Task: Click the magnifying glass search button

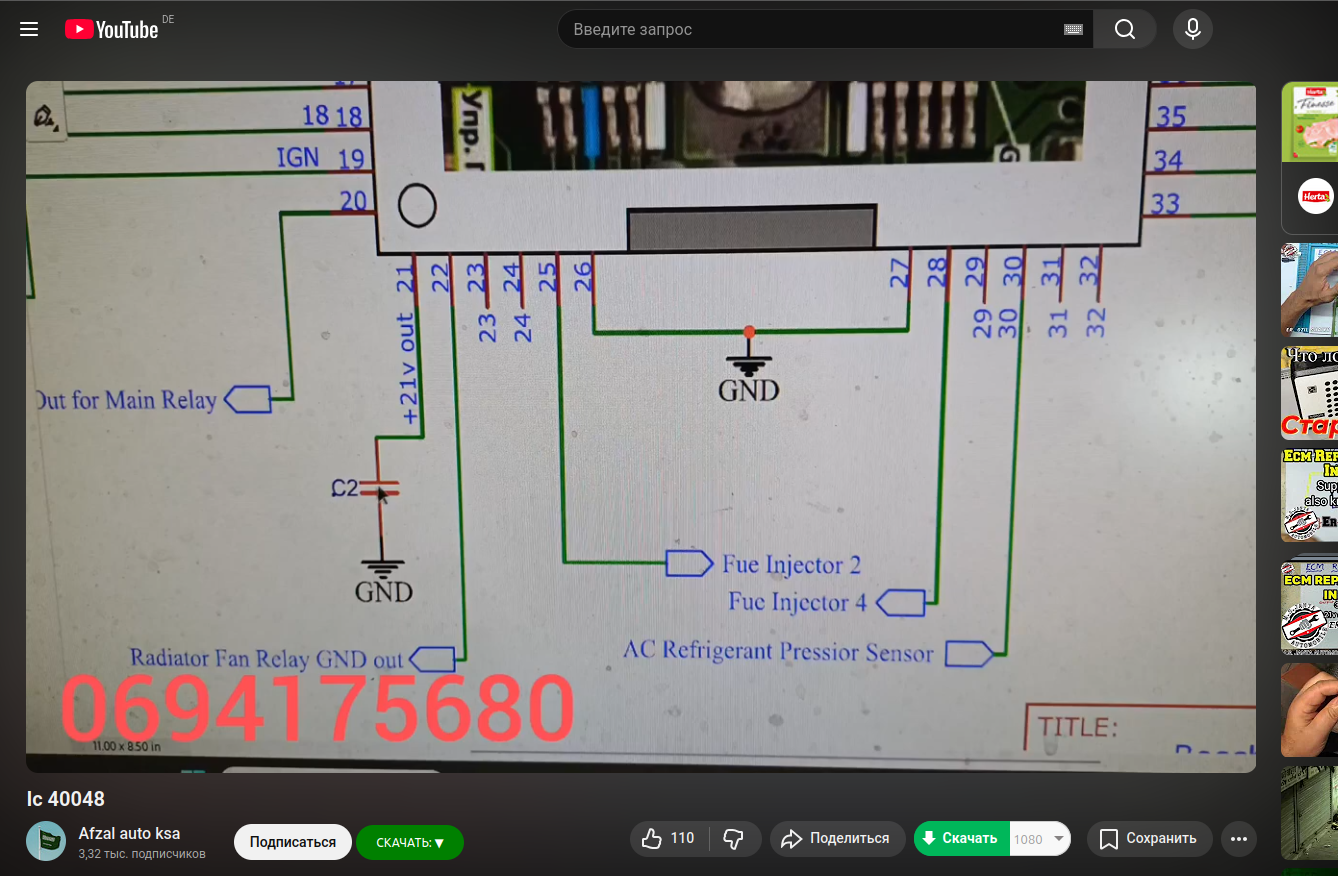Action: tap(1125, 30)
